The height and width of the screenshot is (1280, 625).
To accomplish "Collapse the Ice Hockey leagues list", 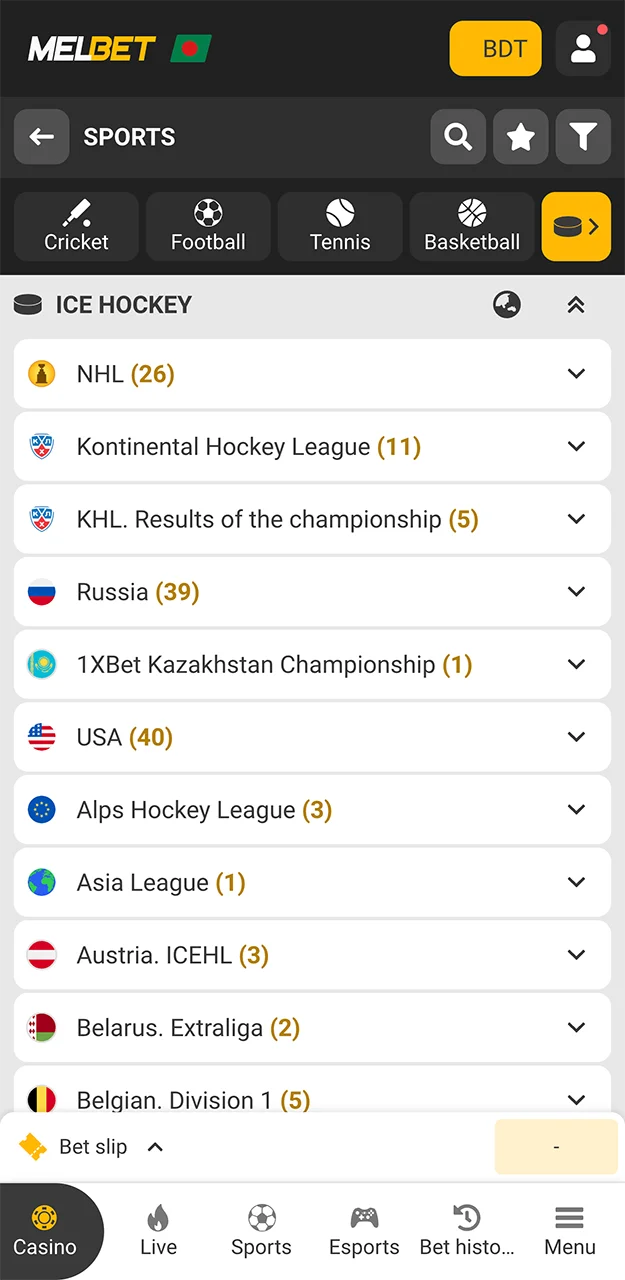I will 575,305.
